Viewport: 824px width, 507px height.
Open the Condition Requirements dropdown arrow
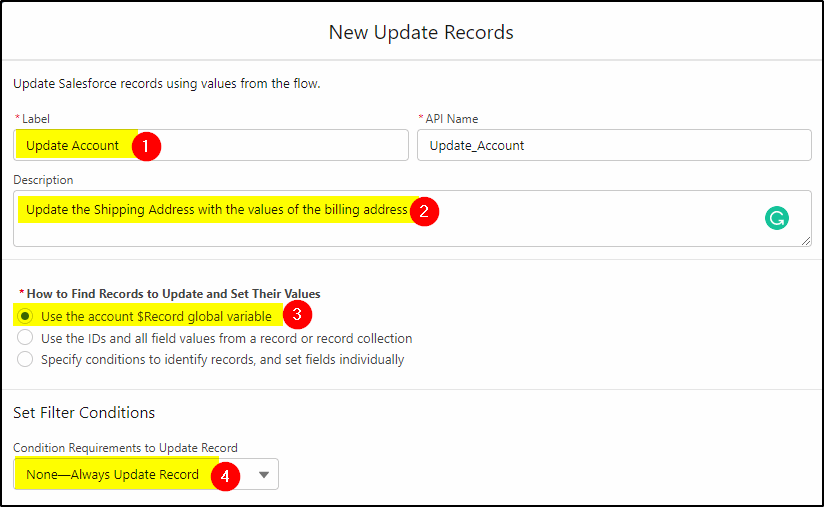[264, 474]
